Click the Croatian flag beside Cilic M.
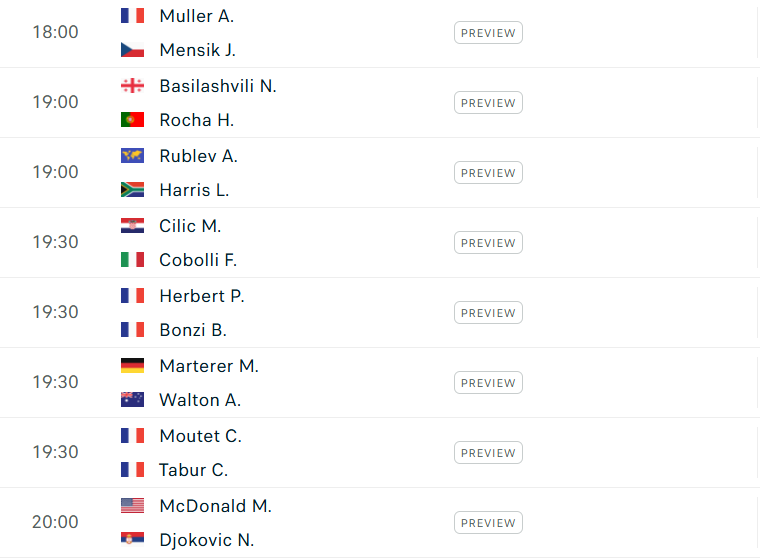This screenshot has height=559, width=760. tap(132, 226)
